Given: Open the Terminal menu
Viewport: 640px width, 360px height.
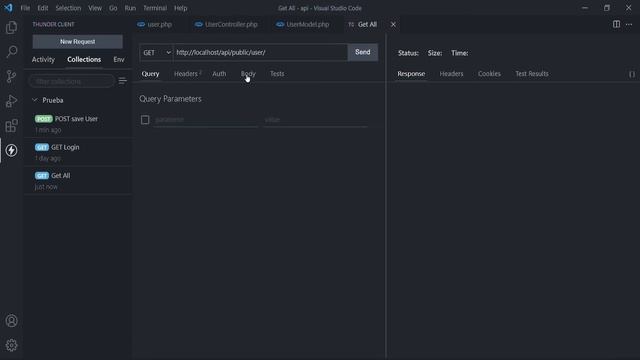Looking at the screenshot, I should (155, 8).
